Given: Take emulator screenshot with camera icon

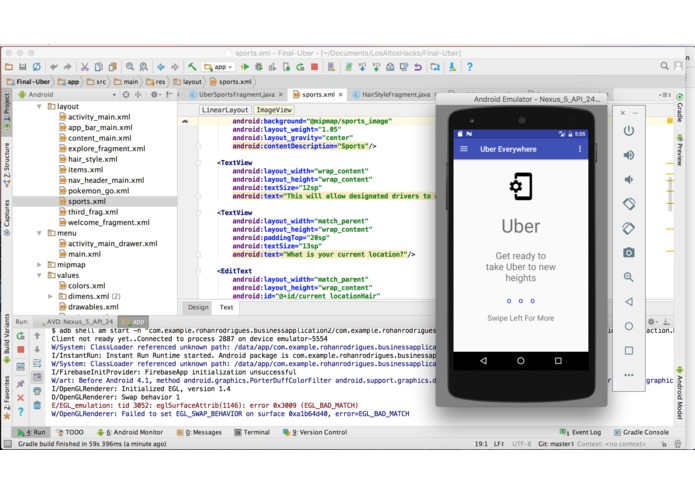Looking at the screenshot, I should (629, 253).
